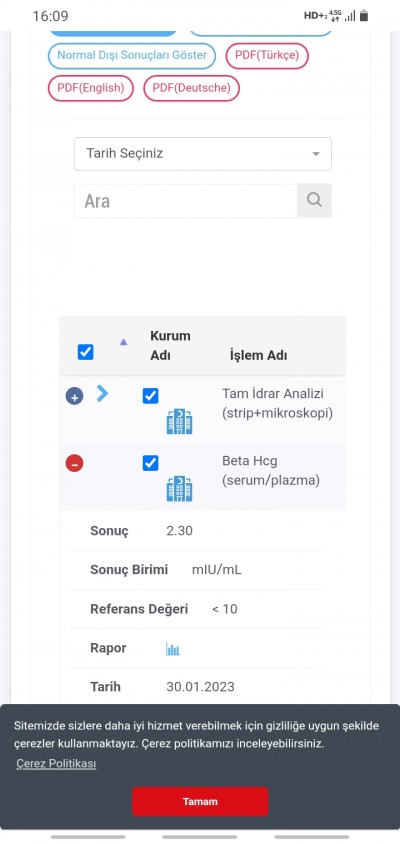Open the Çerez Politikası link

[x=56, y=764]
